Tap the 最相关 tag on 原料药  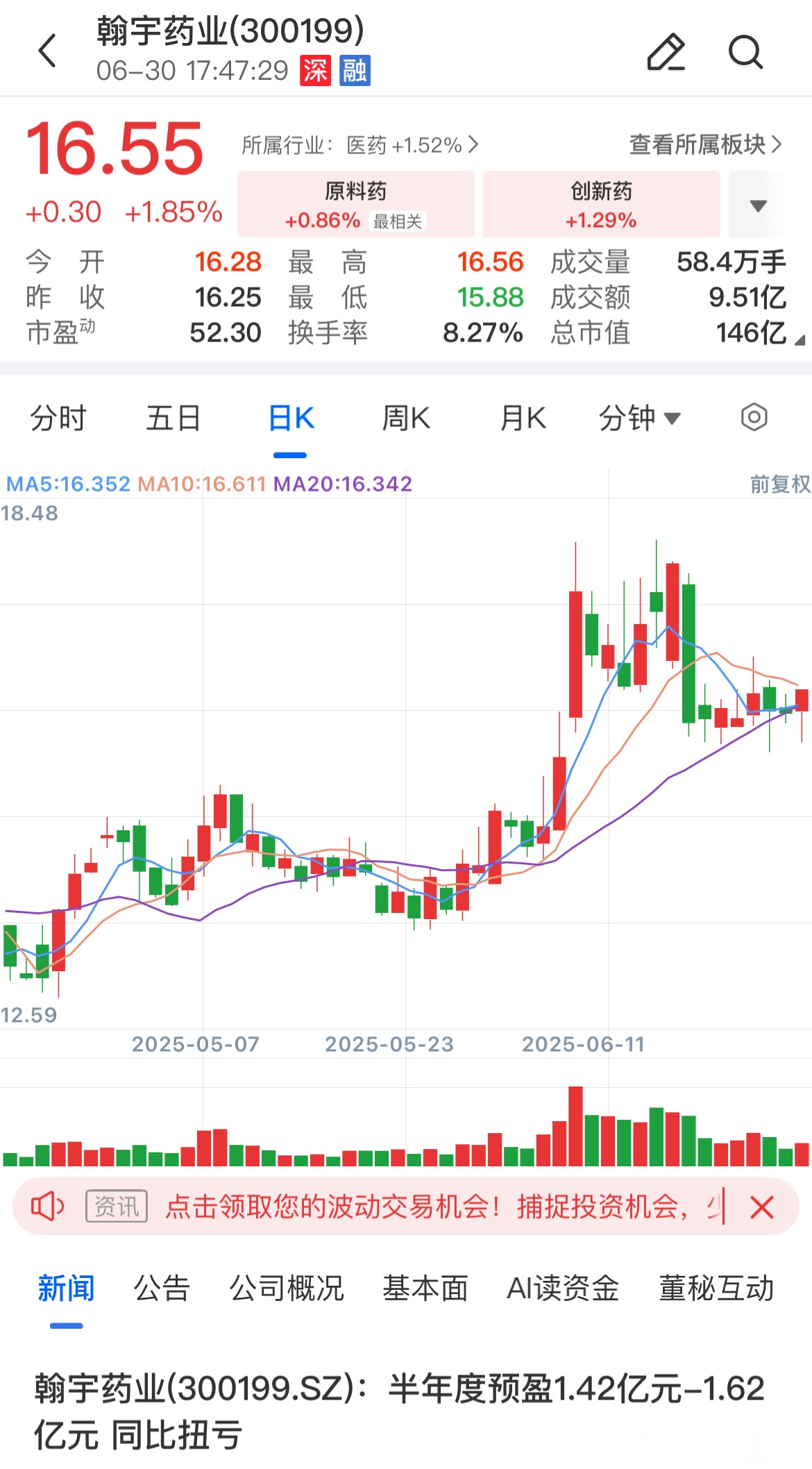[398, 221]
